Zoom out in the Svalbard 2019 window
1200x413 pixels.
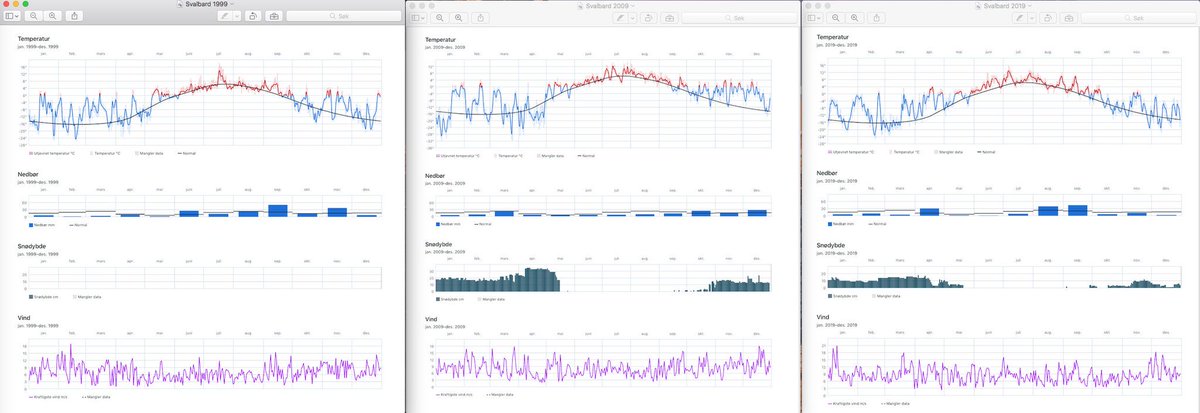836,18
